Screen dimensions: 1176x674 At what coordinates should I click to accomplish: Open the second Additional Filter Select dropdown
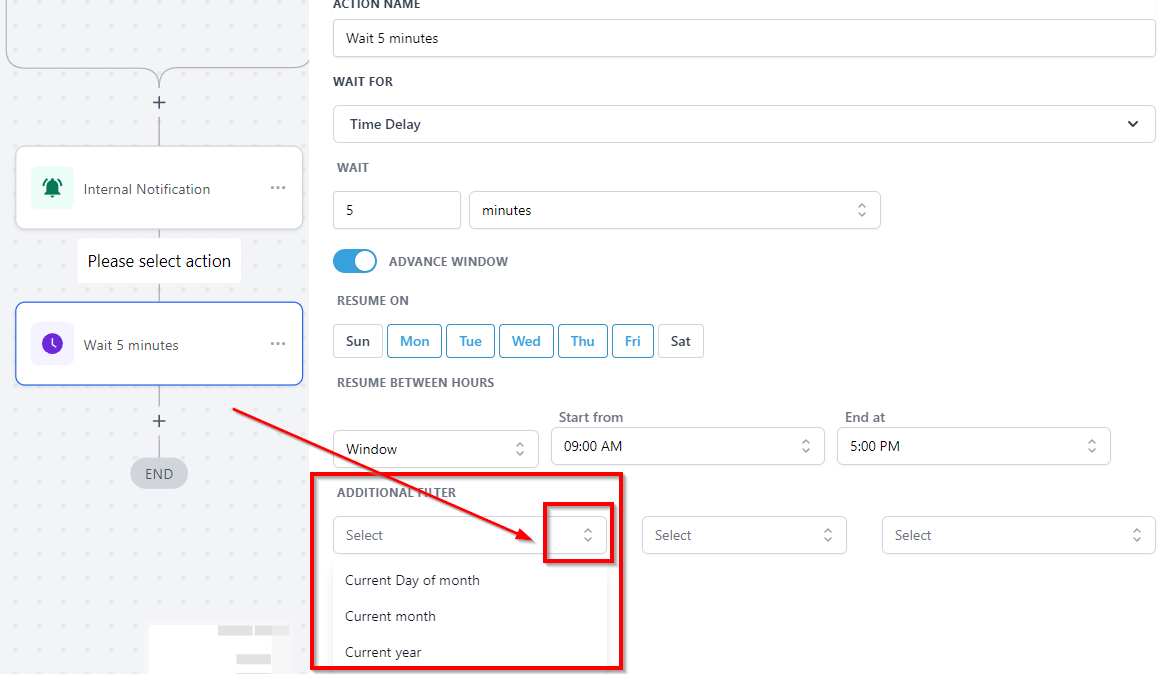click(744, 535)
